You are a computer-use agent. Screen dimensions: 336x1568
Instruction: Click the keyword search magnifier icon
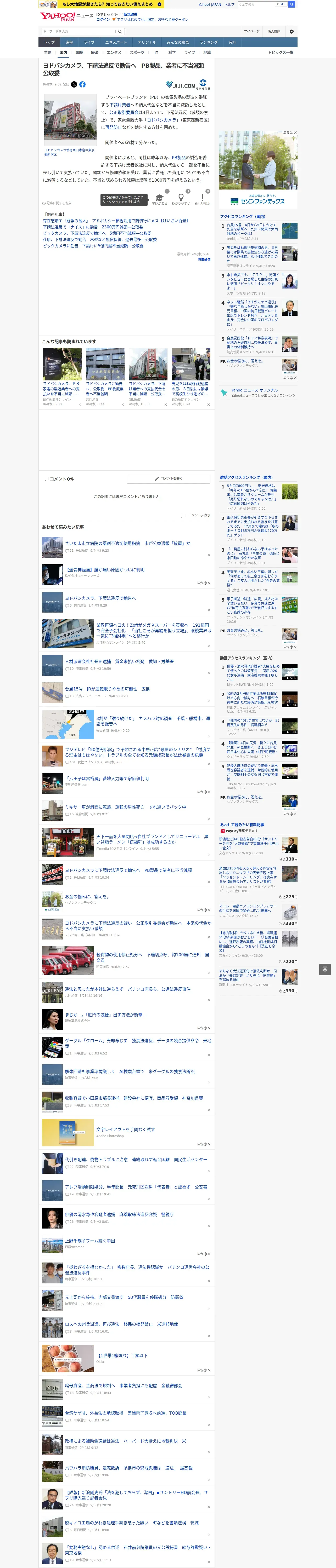[120, 32]
